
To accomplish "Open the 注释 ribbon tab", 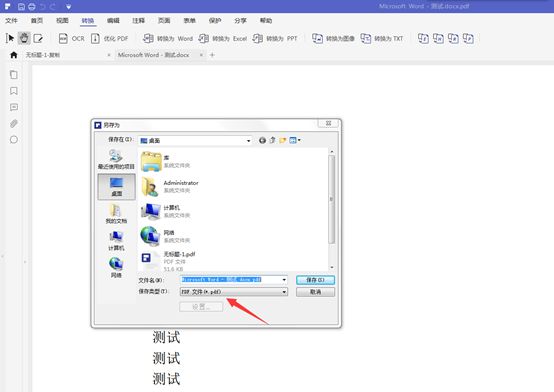I will coord(138,21).
